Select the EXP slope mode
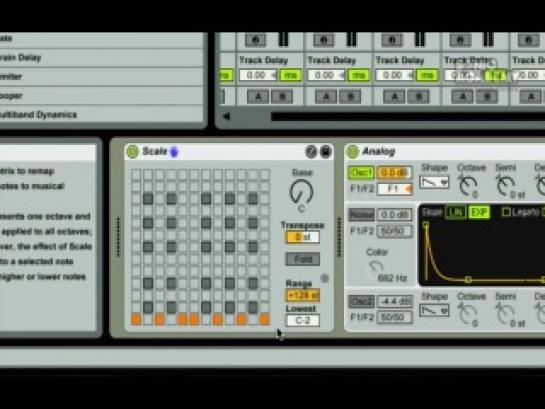The height and width of the screenshot is (409, 545). pyautogui.click(x=479, y=212)
